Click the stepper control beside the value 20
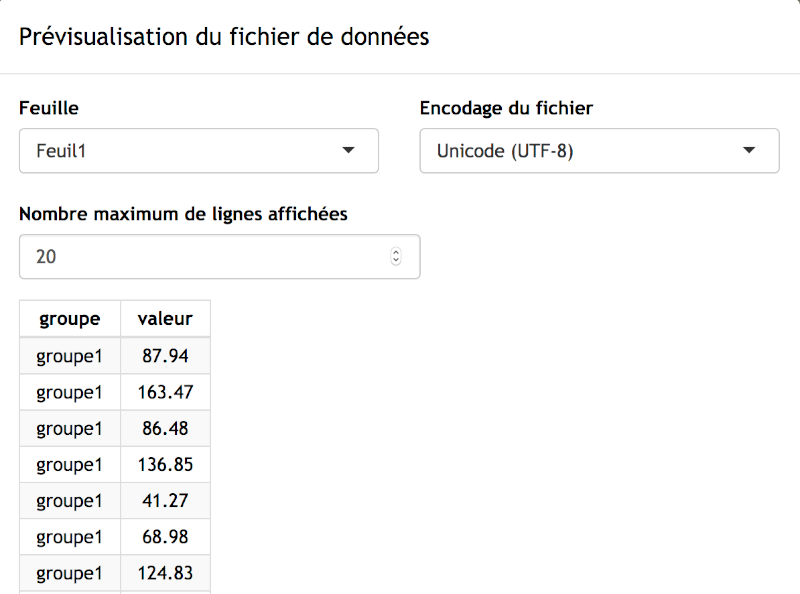800x594 pixels. pyautogui.click(x=398, y=256)
